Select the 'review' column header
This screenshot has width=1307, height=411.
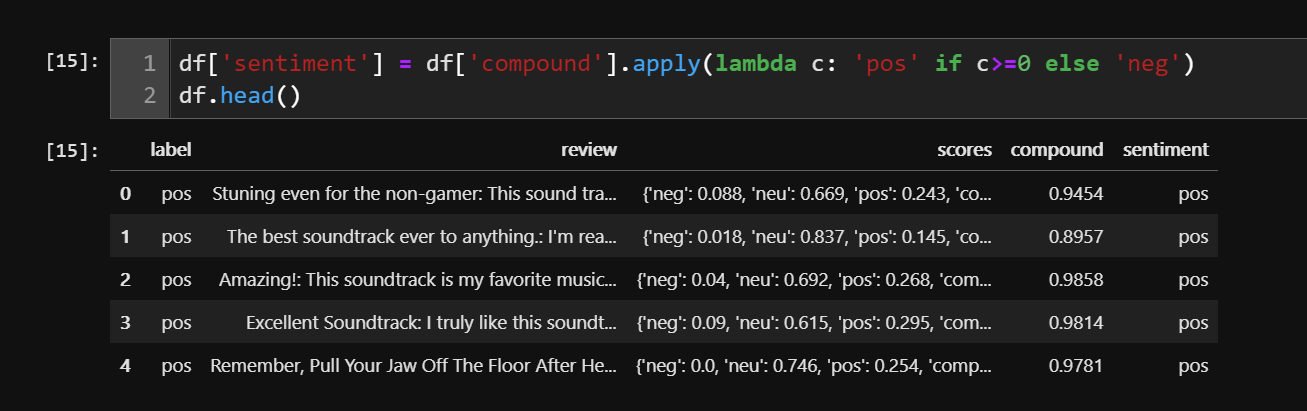[589, 150]
